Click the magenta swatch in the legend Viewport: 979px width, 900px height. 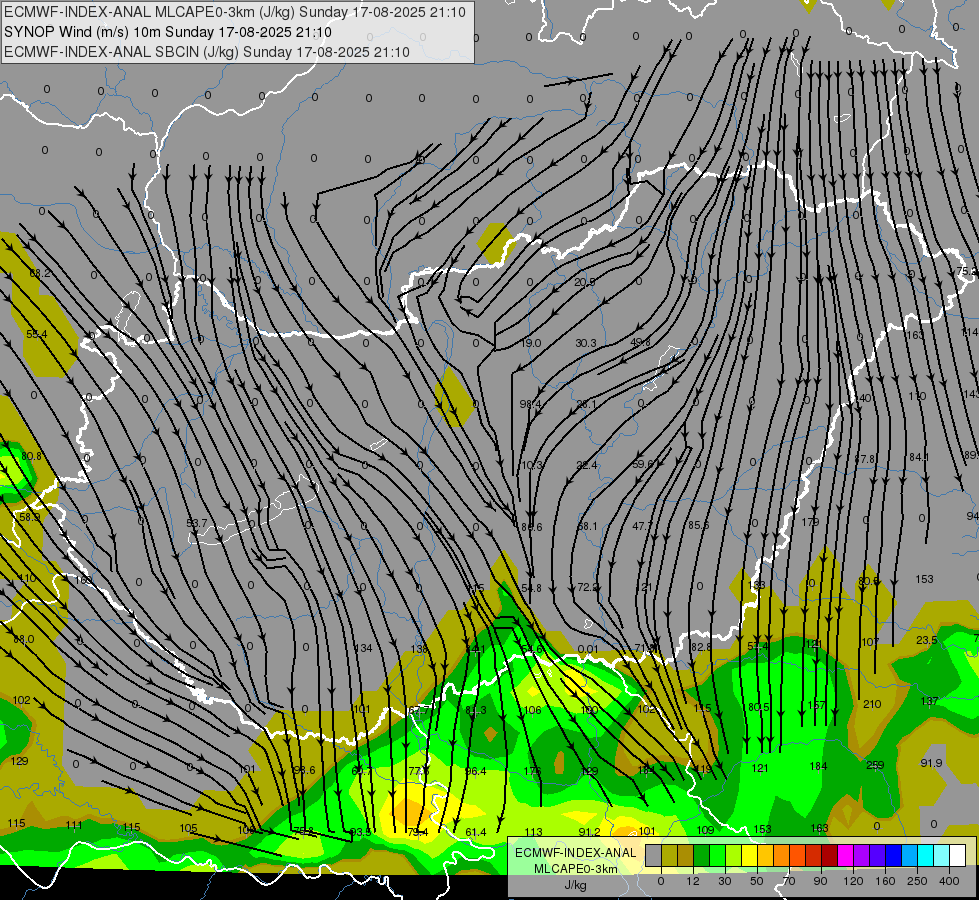[845, 855]
